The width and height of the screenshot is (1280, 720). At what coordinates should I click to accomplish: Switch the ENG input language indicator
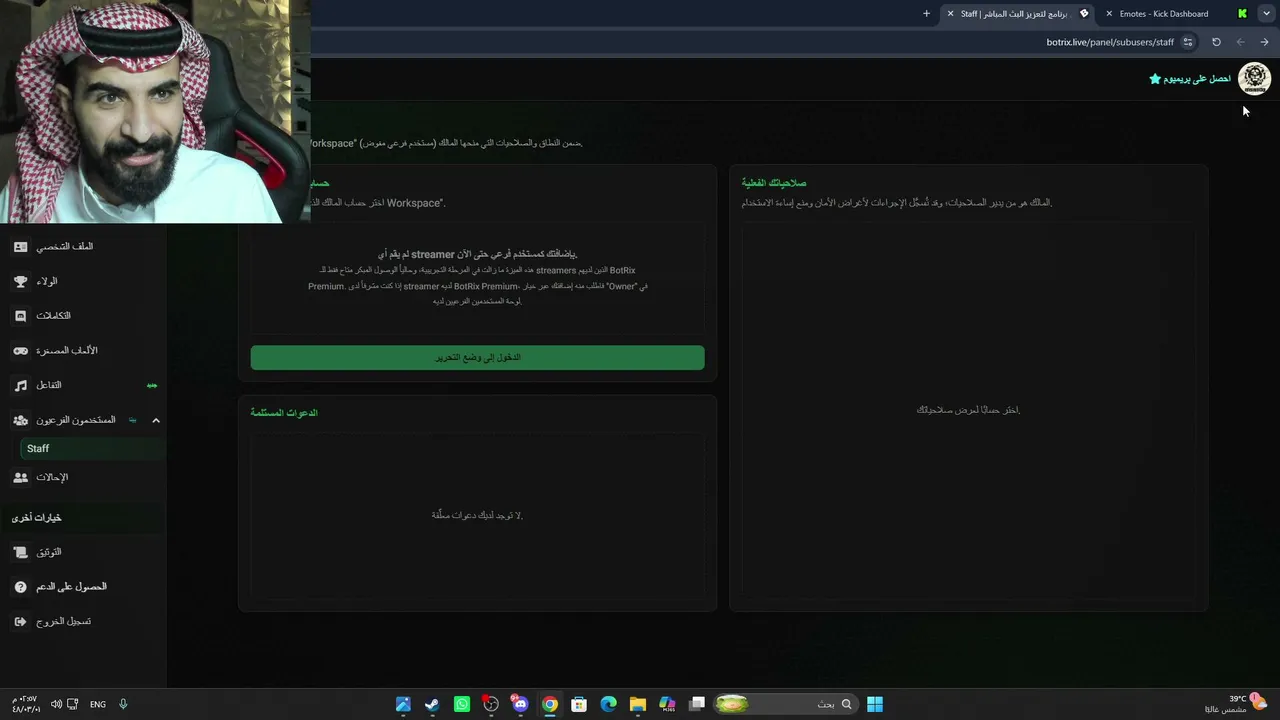(x=98, y=704)
